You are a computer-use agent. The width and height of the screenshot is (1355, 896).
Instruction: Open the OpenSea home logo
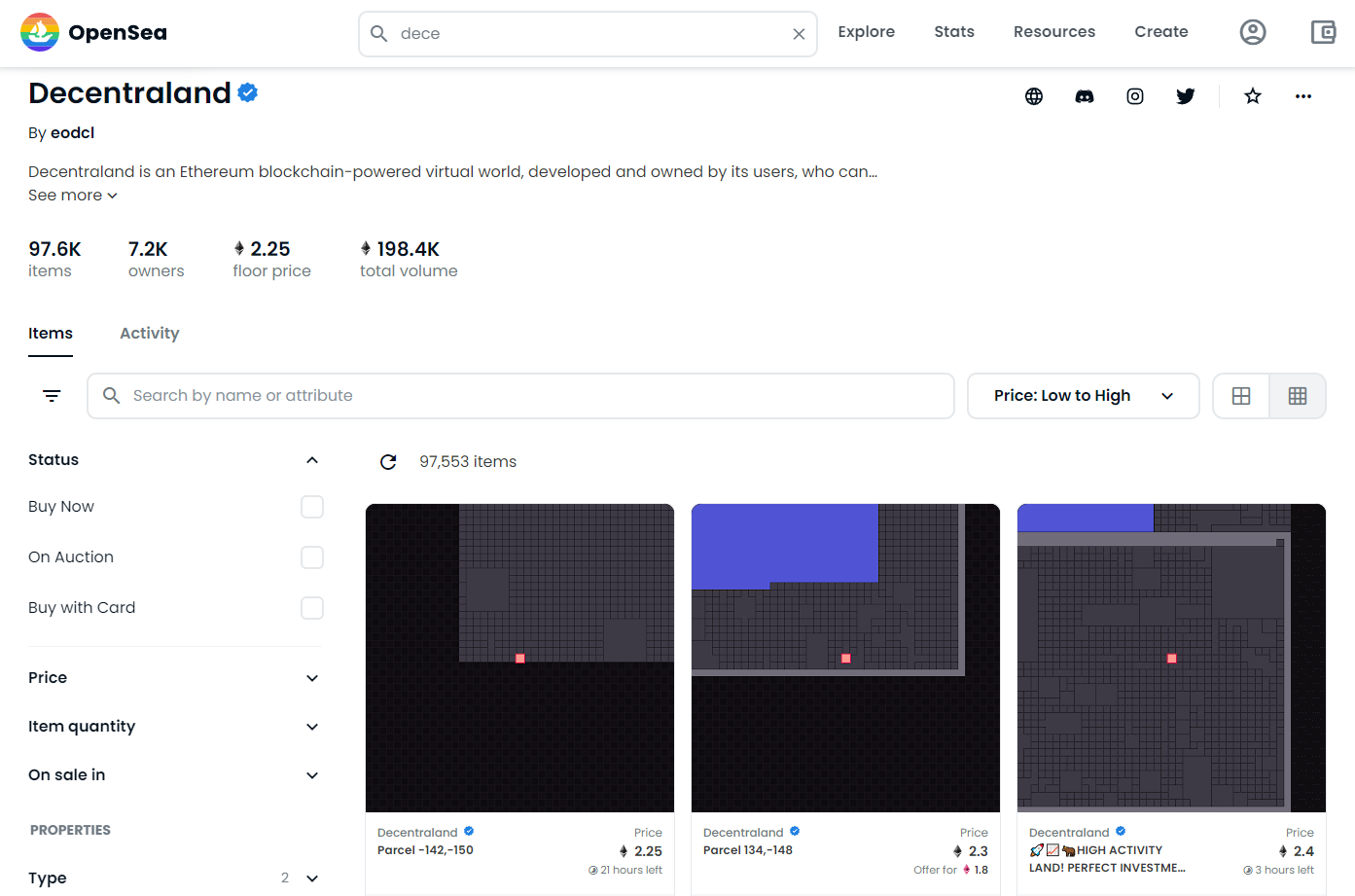[93, 32]
